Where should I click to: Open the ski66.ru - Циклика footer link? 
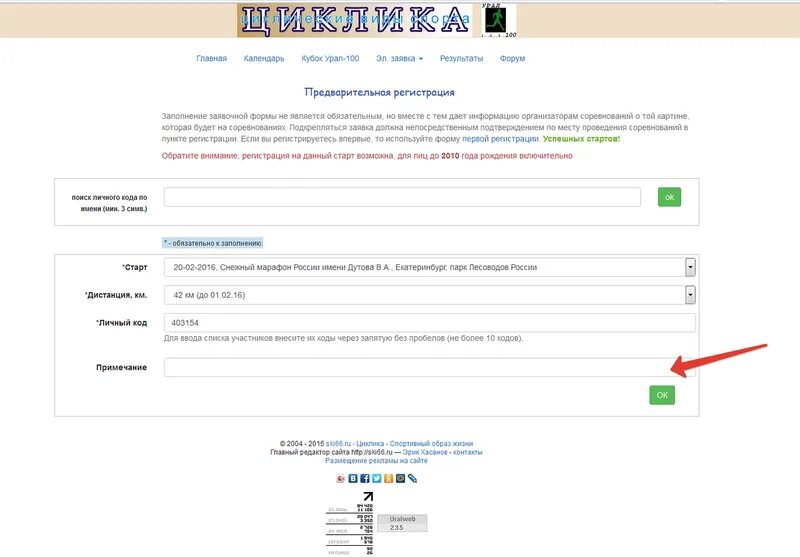(399, 444)
